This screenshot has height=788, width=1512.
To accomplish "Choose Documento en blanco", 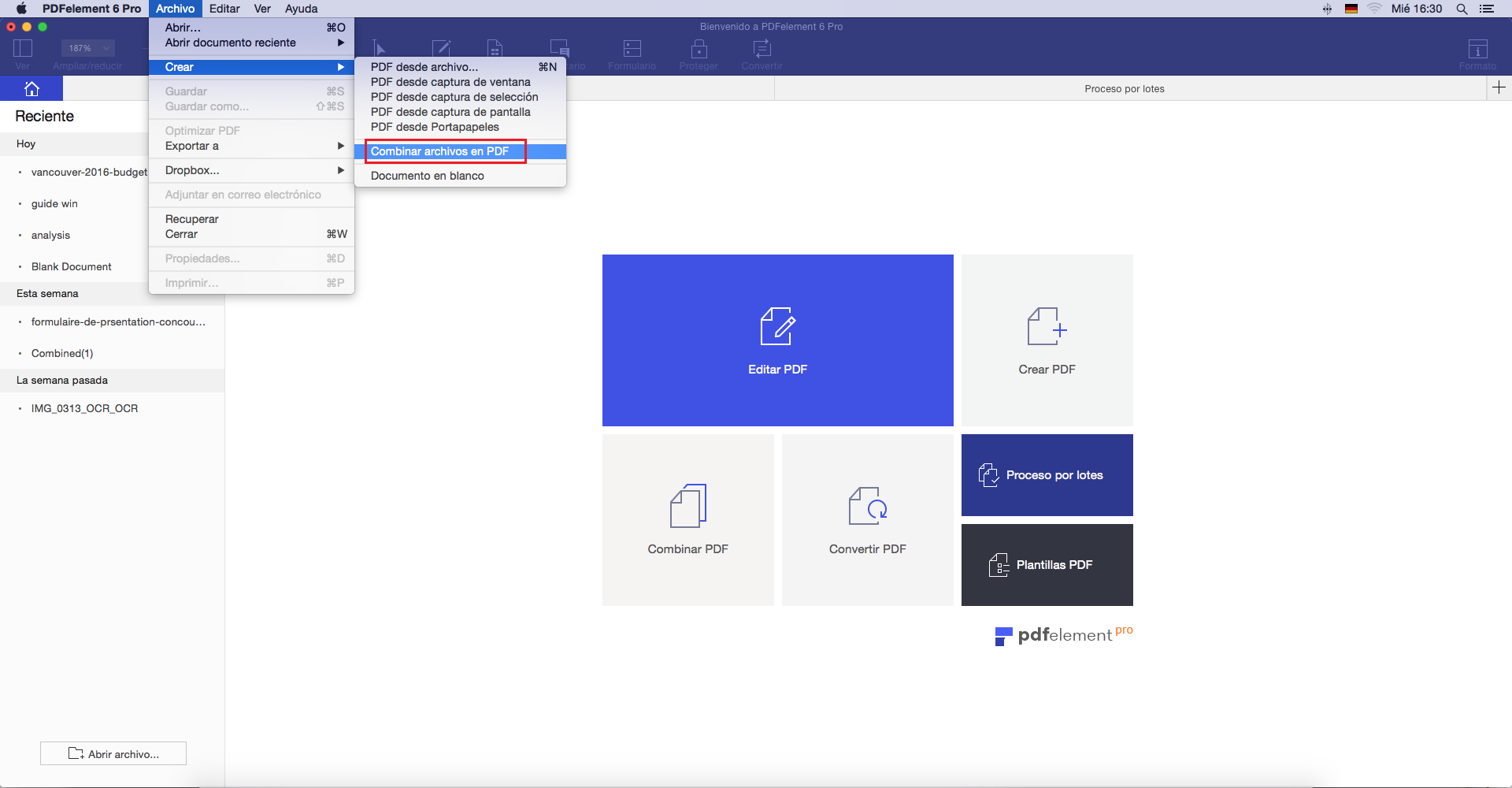I will tap(460, 176).
